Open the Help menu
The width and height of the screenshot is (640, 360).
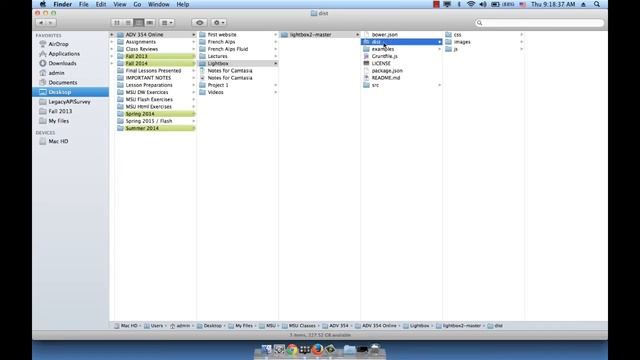[182, 4]
